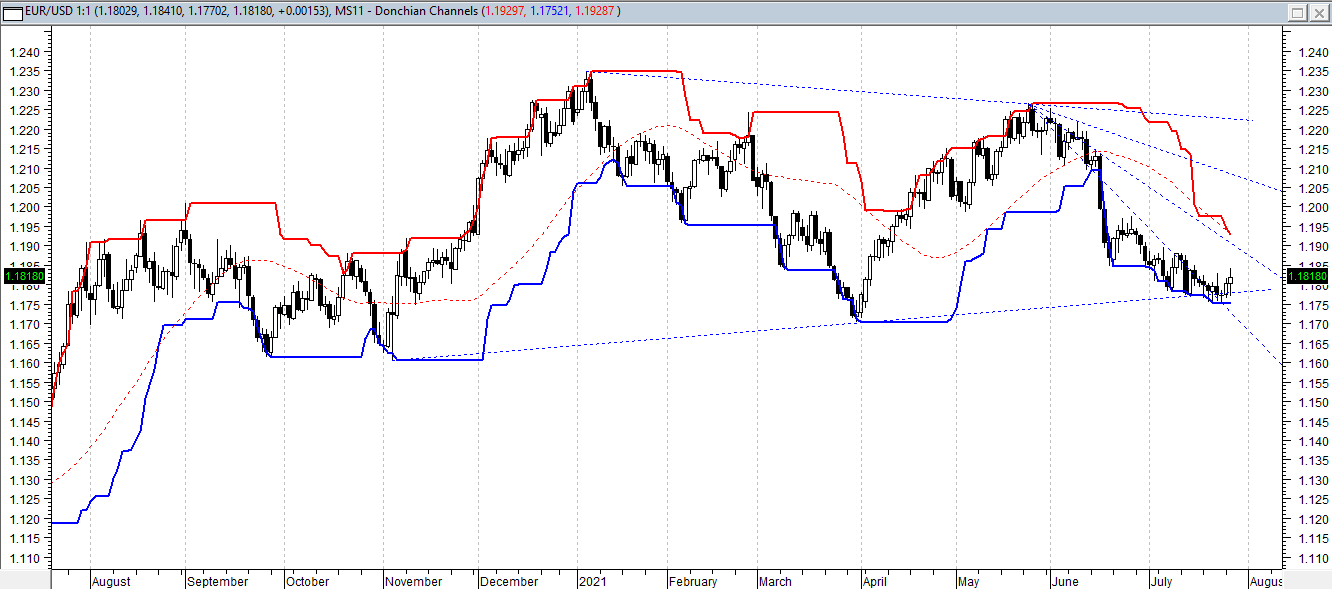Open the chart window system menu icon
The height and width of the screenshot is (589, 1332).
[x=12, y=14]
